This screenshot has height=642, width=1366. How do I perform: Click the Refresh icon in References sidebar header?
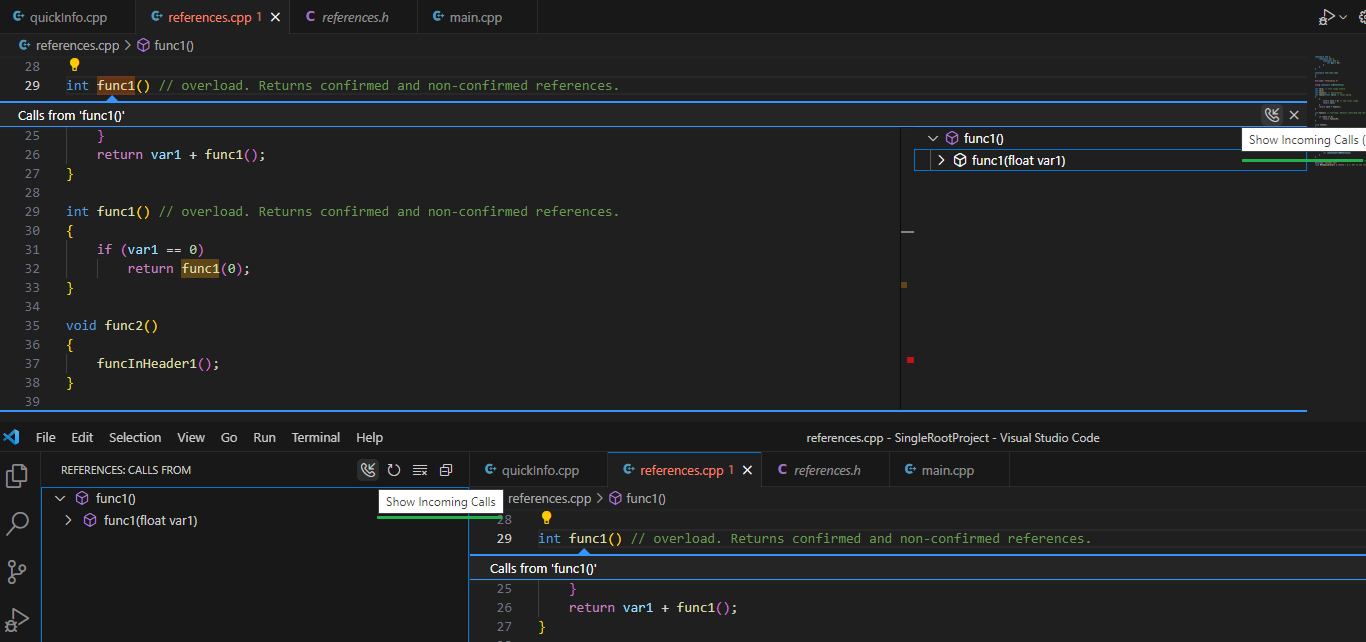(394, 469)
